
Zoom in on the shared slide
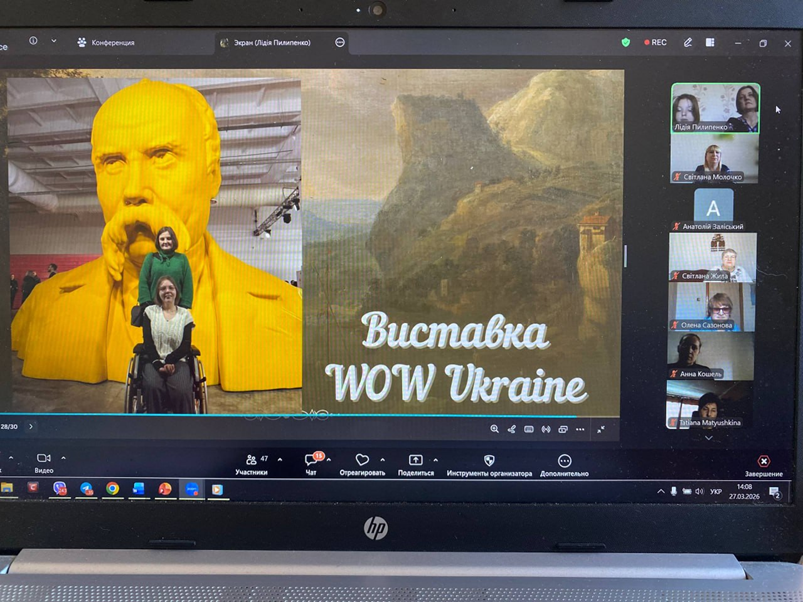pyautogui.click(x=494, y=429)
